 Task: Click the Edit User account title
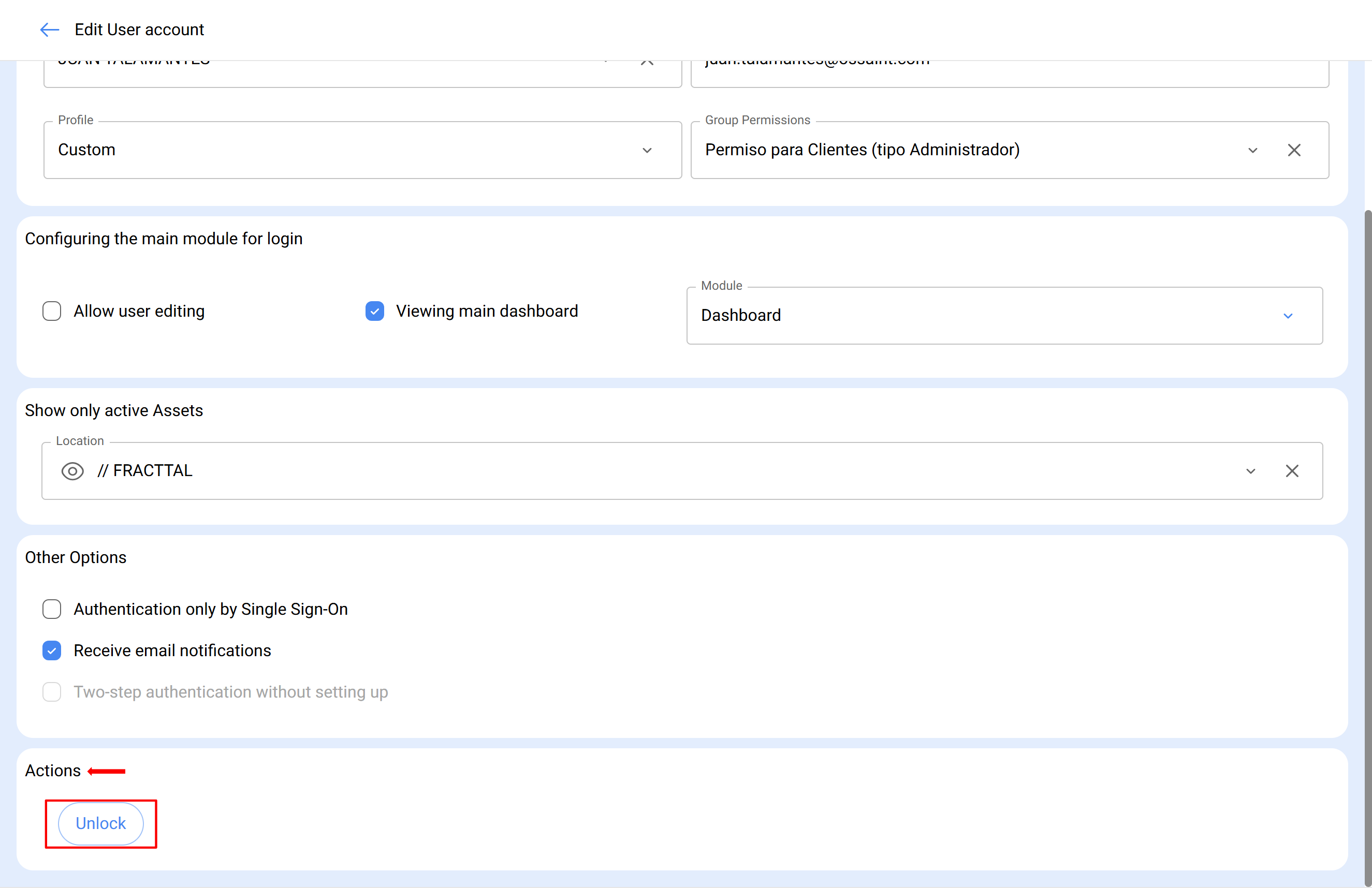(139, 29)
